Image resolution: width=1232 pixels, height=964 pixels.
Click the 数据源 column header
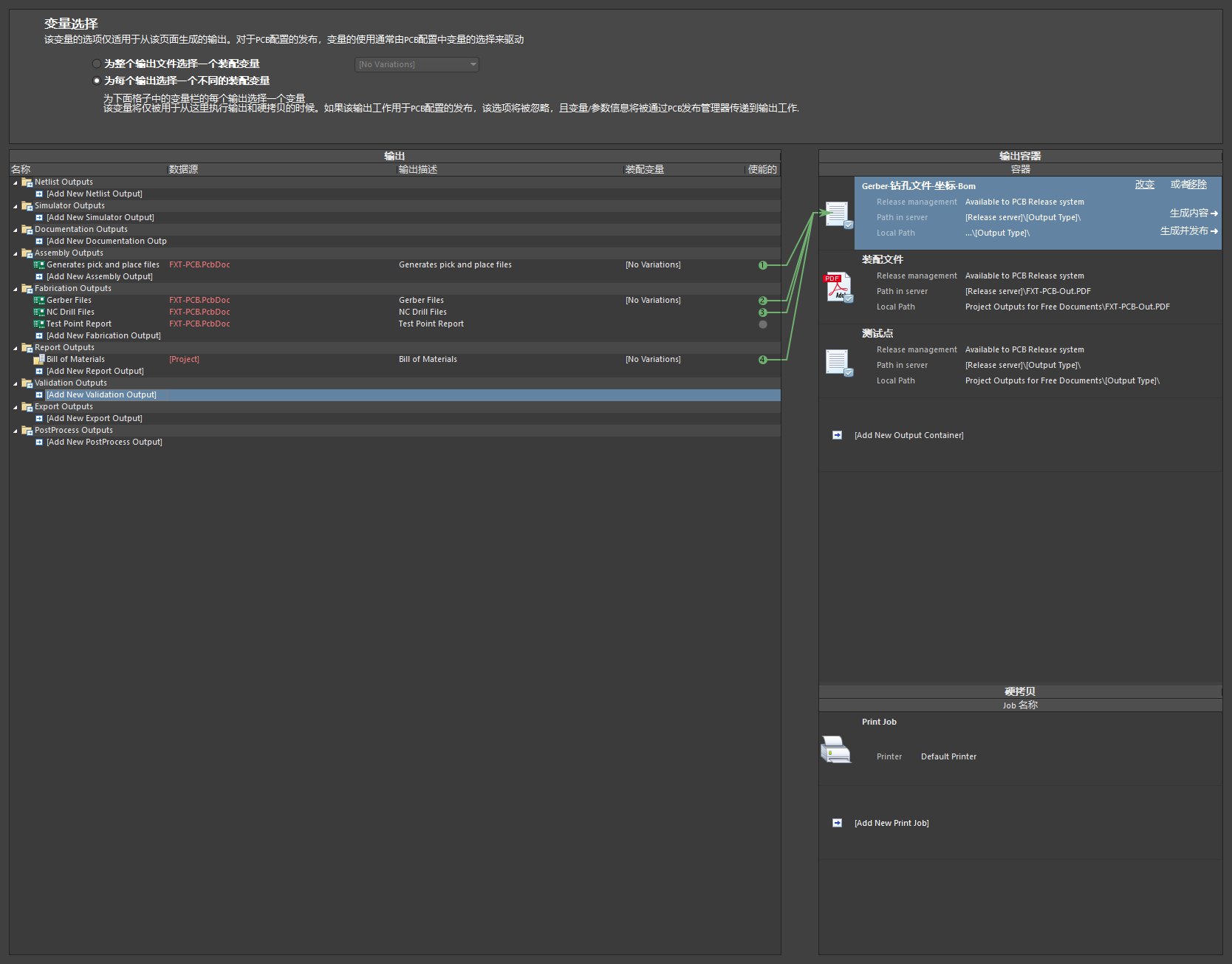(x=281, y=169)
